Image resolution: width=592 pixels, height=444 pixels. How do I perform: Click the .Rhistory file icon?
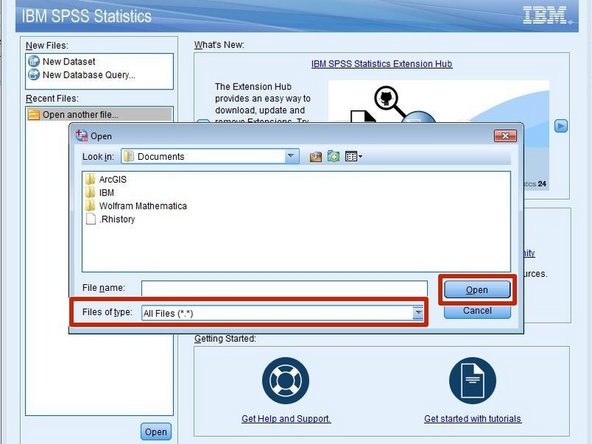coord(91,219)
